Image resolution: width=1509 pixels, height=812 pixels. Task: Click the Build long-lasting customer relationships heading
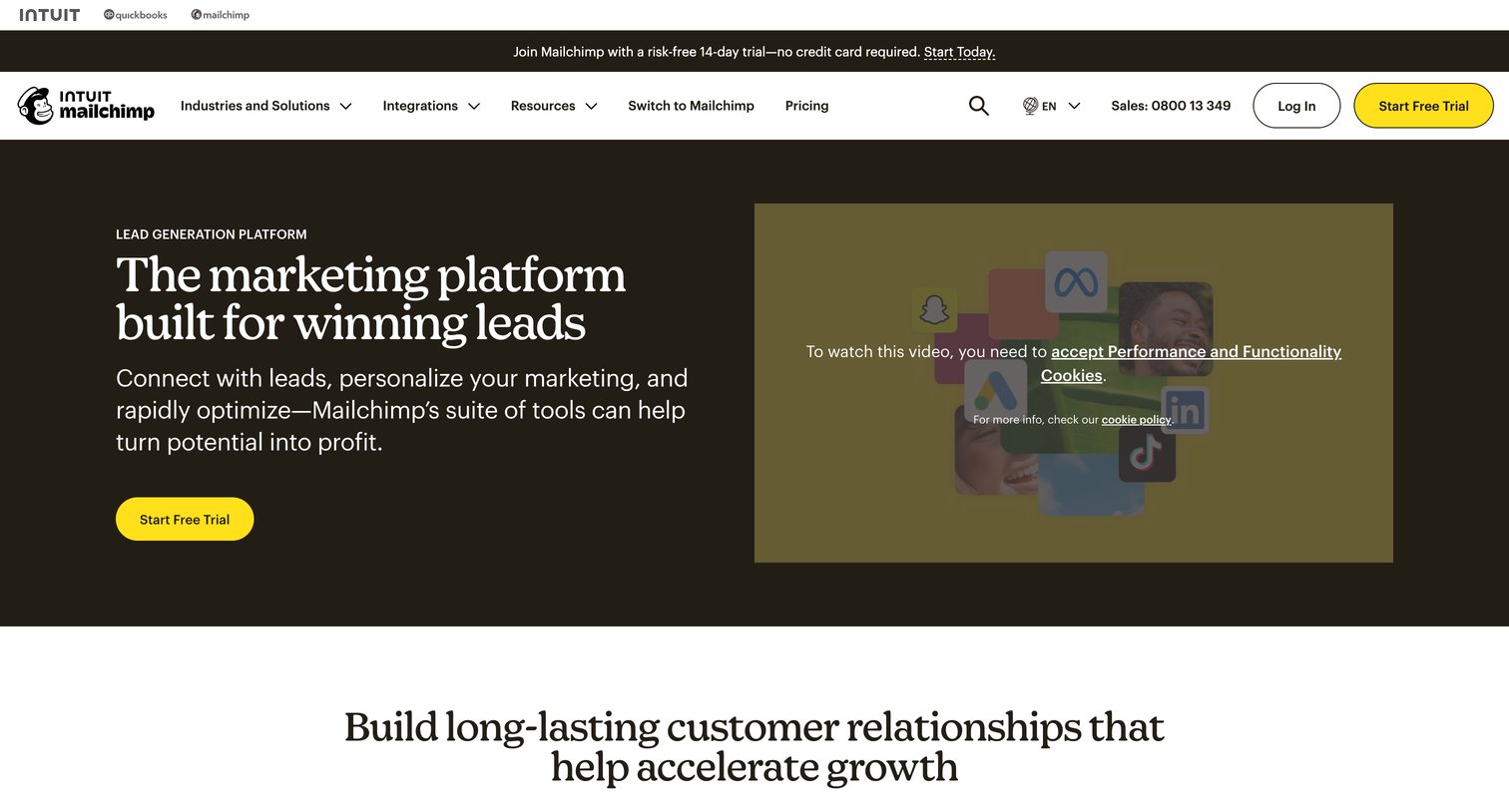(x=754, y=747)
